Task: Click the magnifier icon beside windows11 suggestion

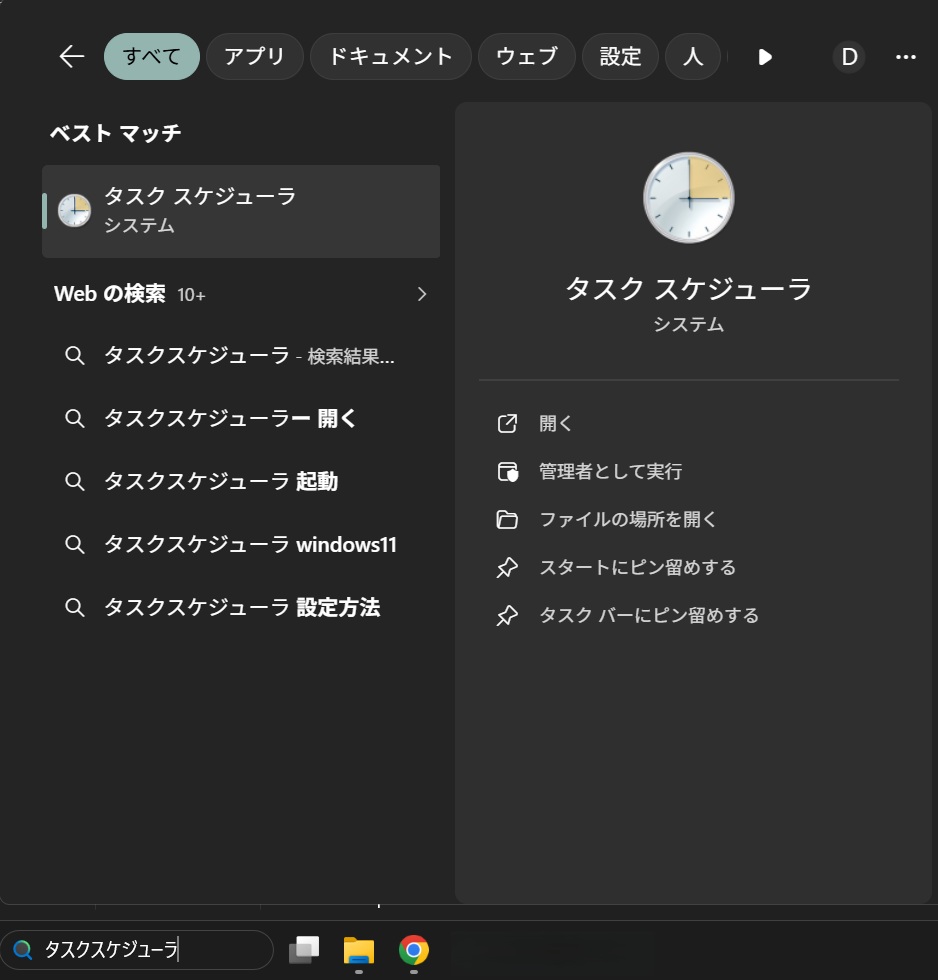Action: pos(75,544)
